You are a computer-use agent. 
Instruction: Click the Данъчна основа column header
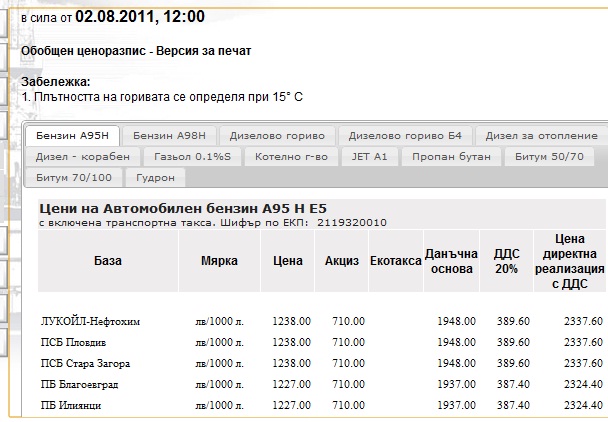(x=451, y=261)
